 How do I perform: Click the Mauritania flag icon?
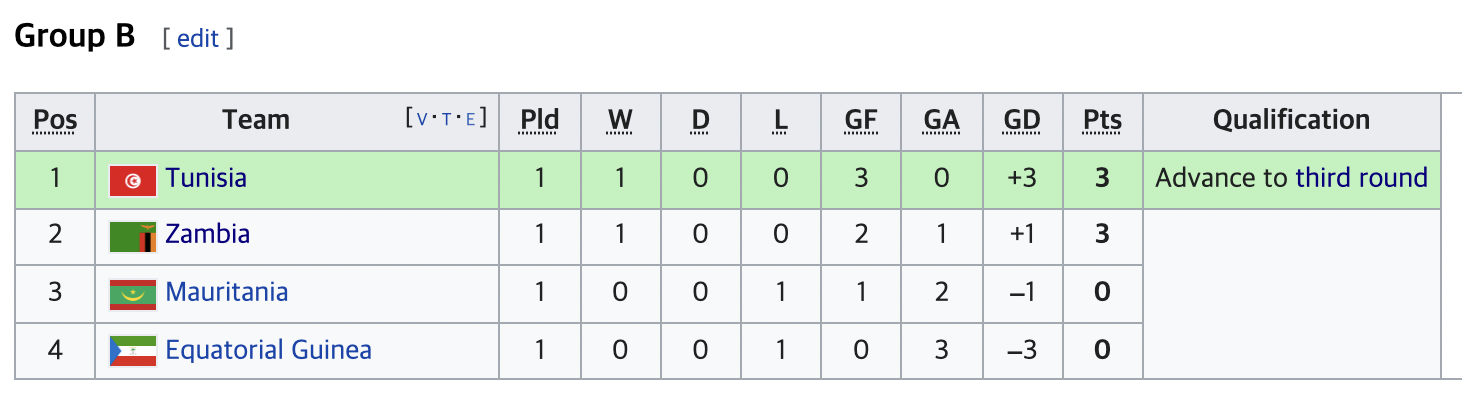tap(133, 295)
